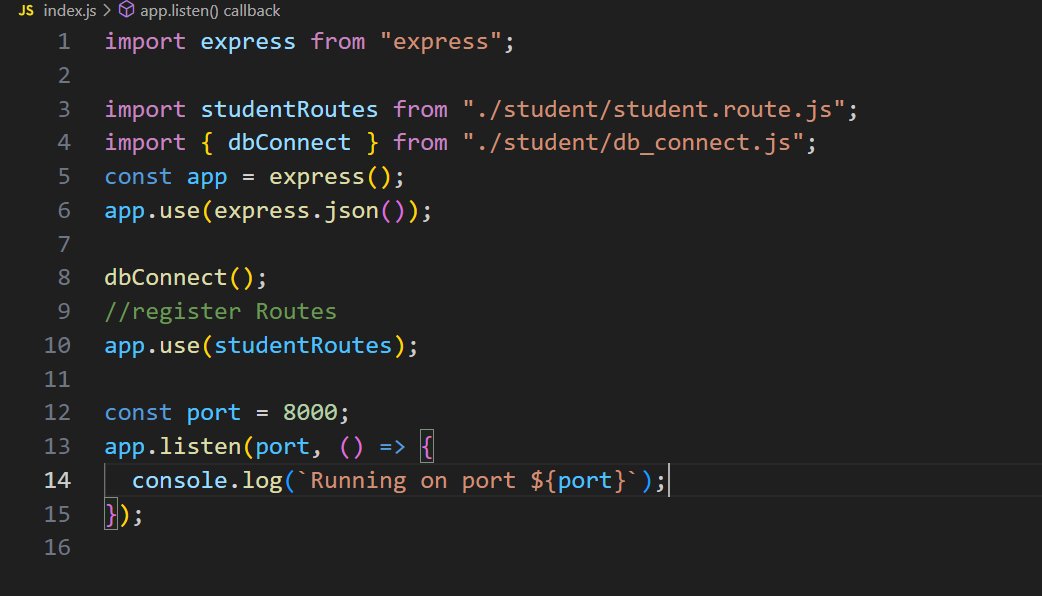Click console.log on line 14

(x=207, y=480)
